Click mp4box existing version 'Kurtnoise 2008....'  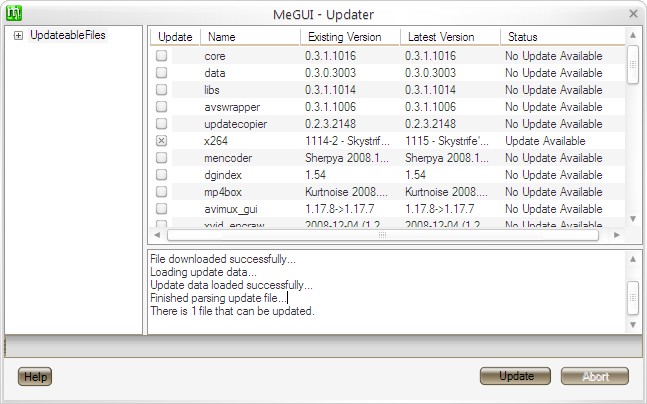(346, 191)
